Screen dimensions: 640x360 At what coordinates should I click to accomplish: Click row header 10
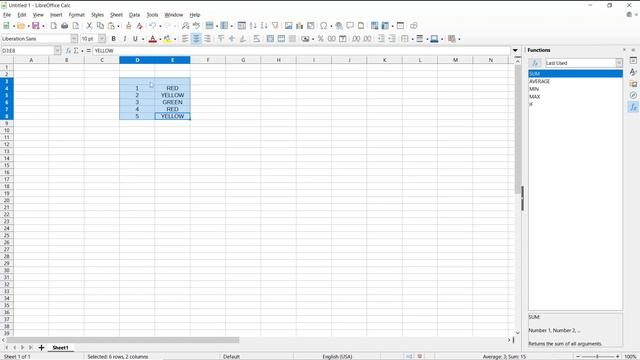coord(7,130)
